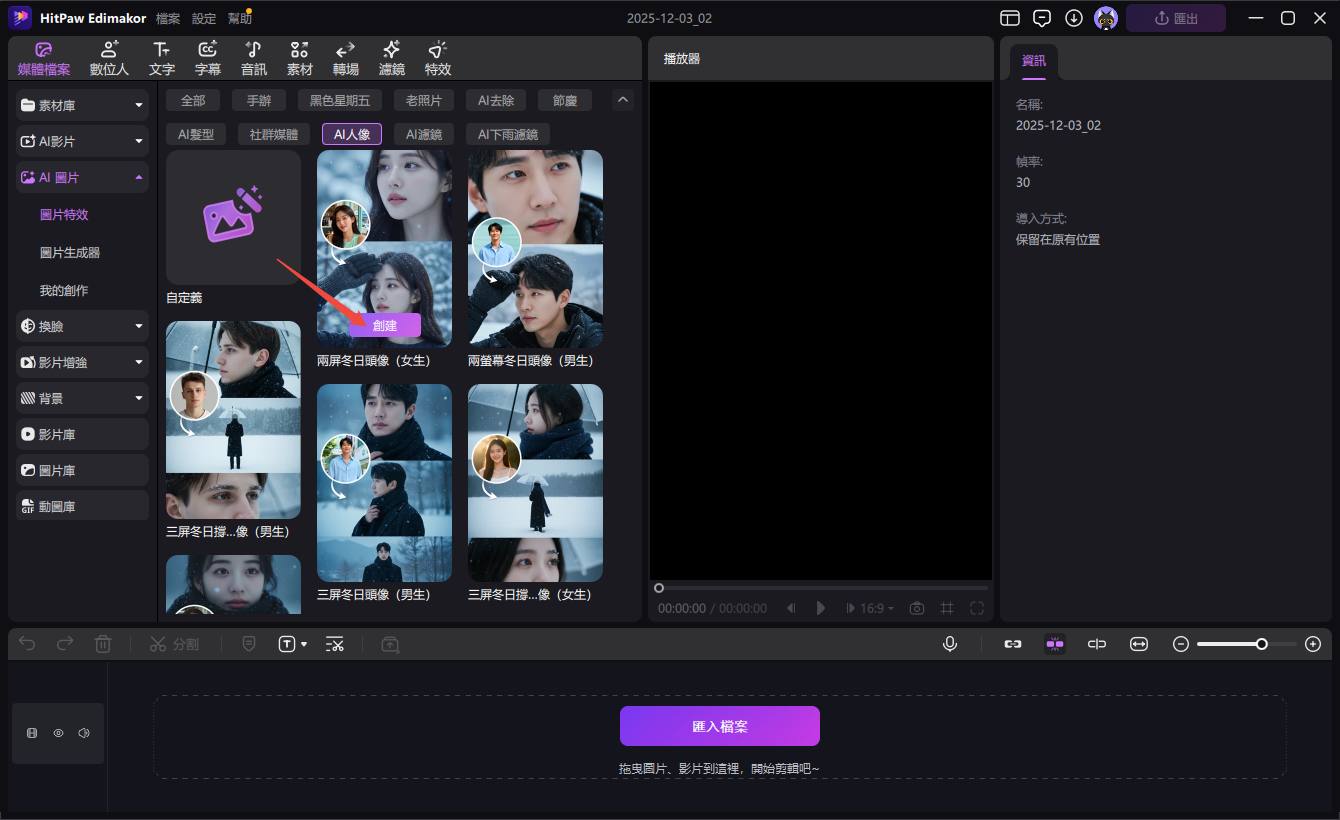Toggle track visibility eye icon
The image size is (1340, 820).
click(x=58, y=733)
